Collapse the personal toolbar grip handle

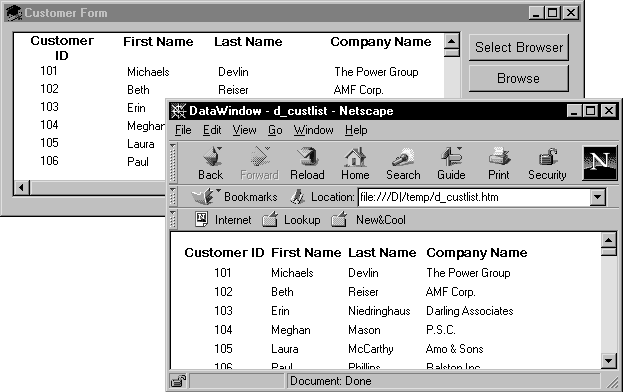pyautogui.click(x=173, y=220)
